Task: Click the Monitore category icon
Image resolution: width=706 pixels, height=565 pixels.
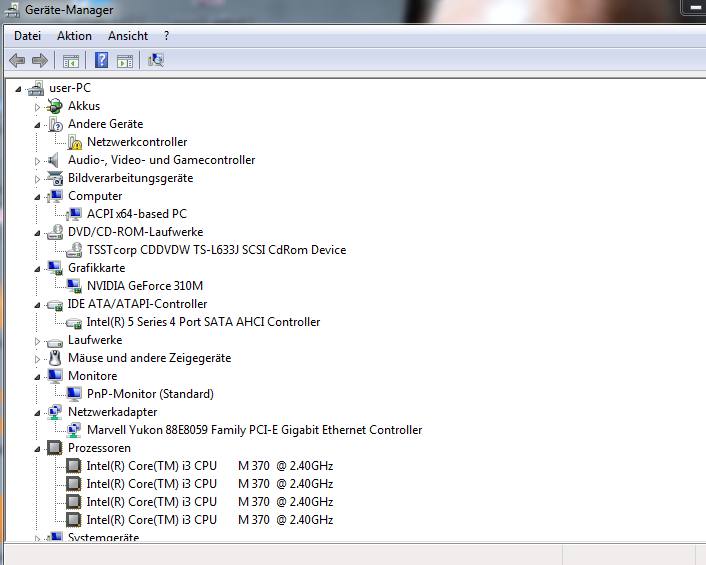Action: point(55,376)
